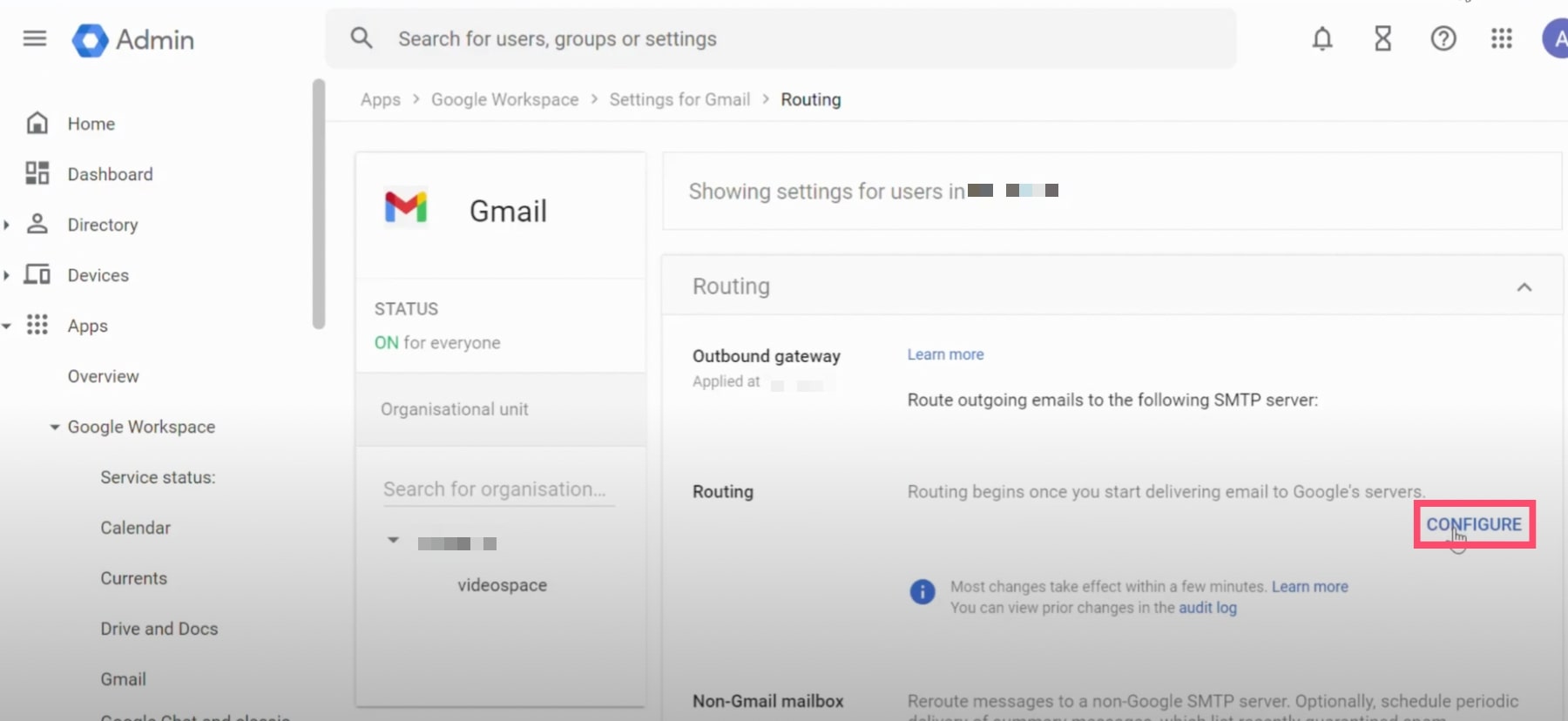The width and height of the screenshot is (1568, 721).
Task: Collapse the organisational unit tree arrow
Action: point(394,541)
